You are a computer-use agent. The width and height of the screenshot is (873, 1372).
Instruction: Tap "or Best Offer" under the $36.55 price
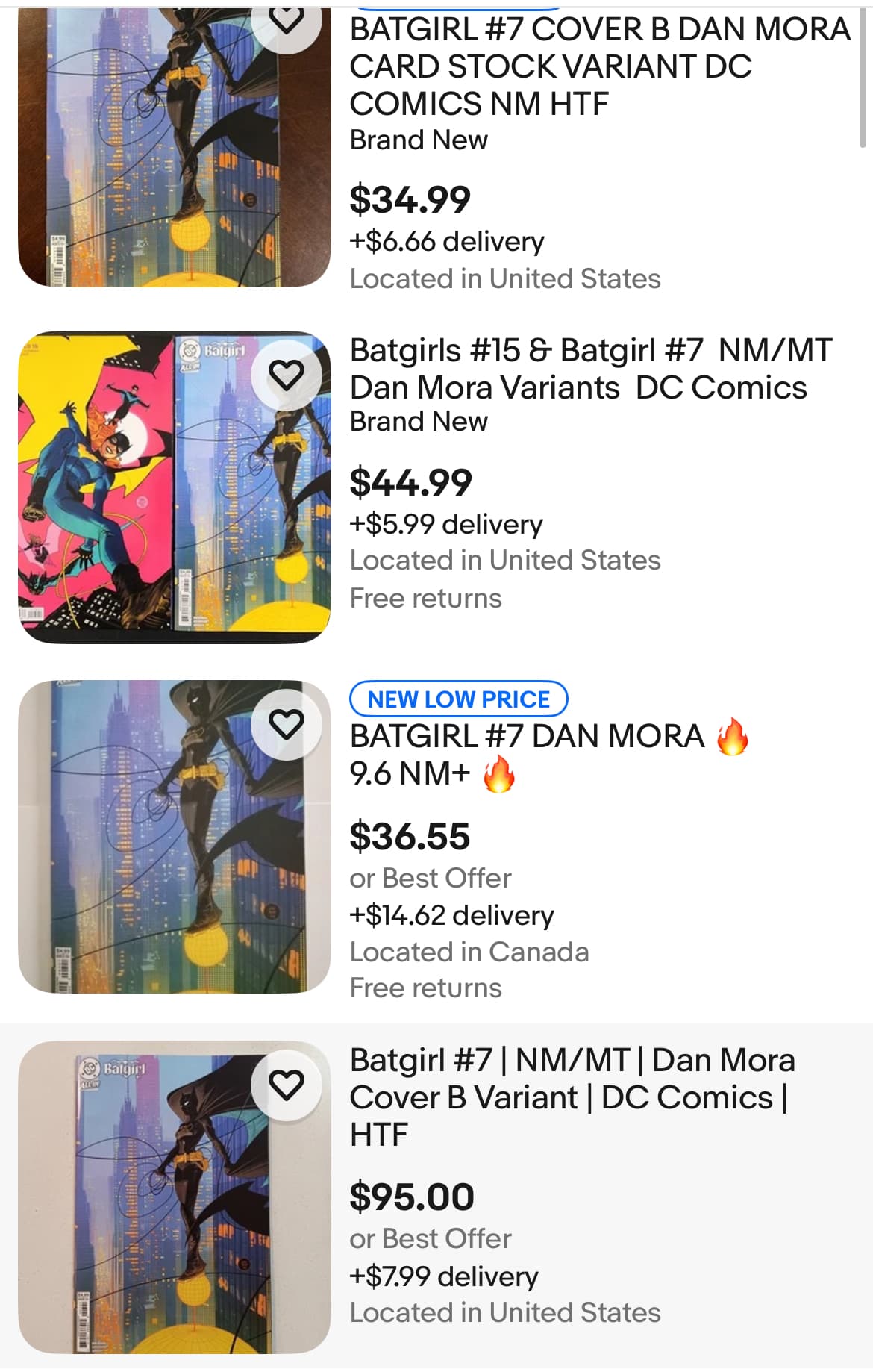pos(431,878)
